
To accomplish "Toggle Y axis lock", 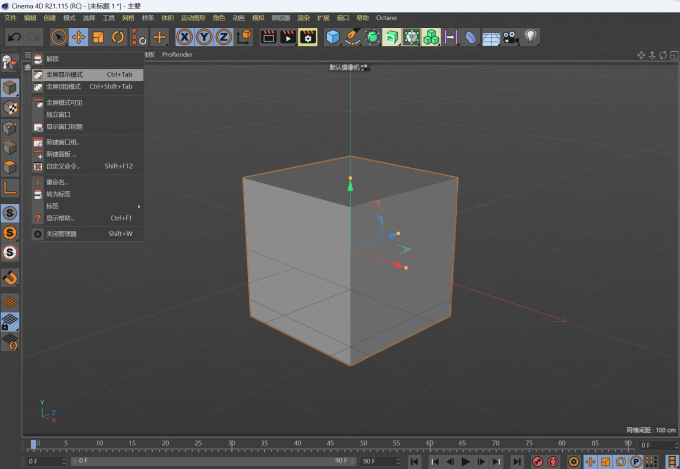I will point(204,37).
